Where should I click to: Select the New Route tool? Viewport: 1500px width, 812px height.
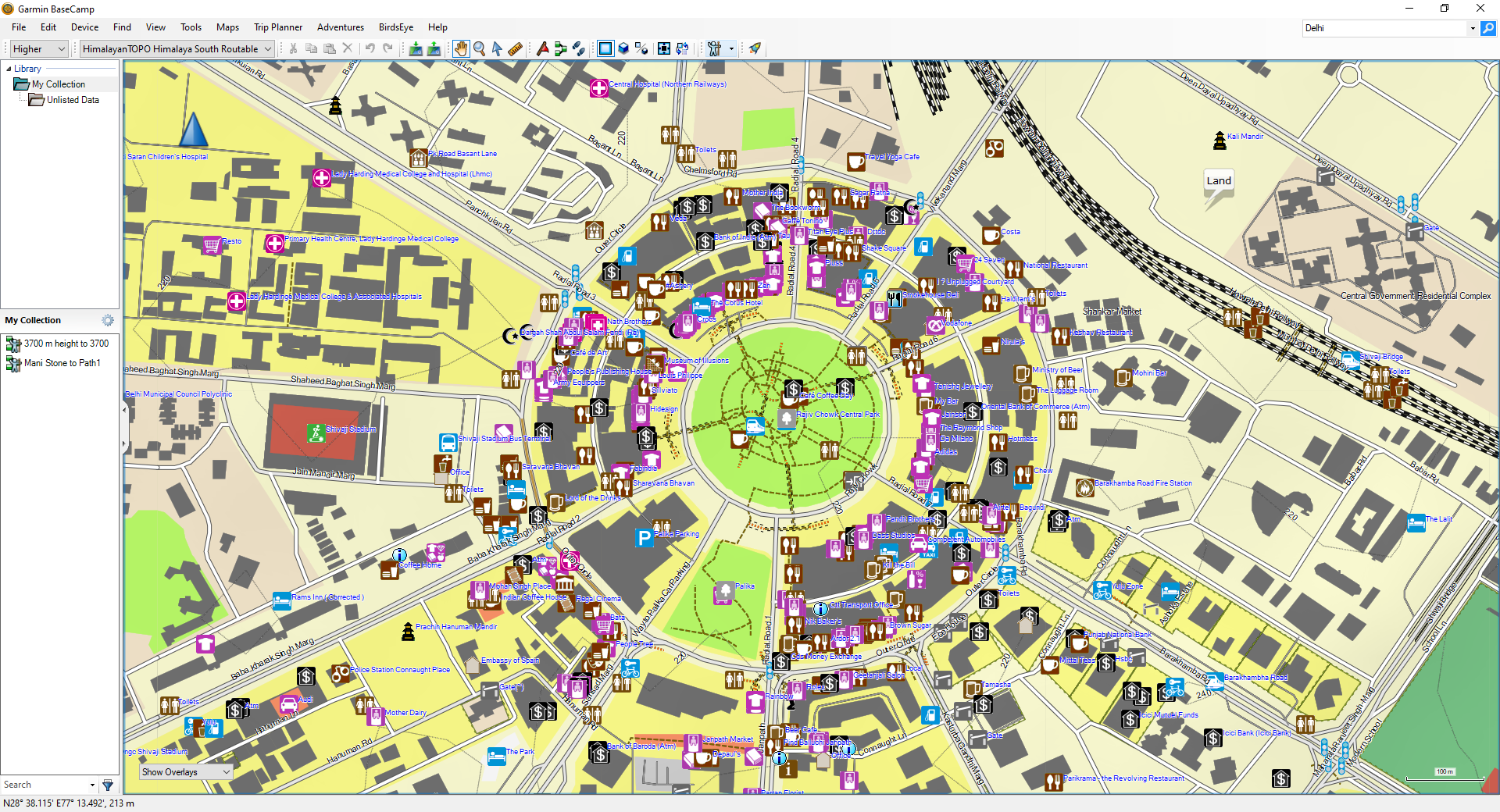560,48
